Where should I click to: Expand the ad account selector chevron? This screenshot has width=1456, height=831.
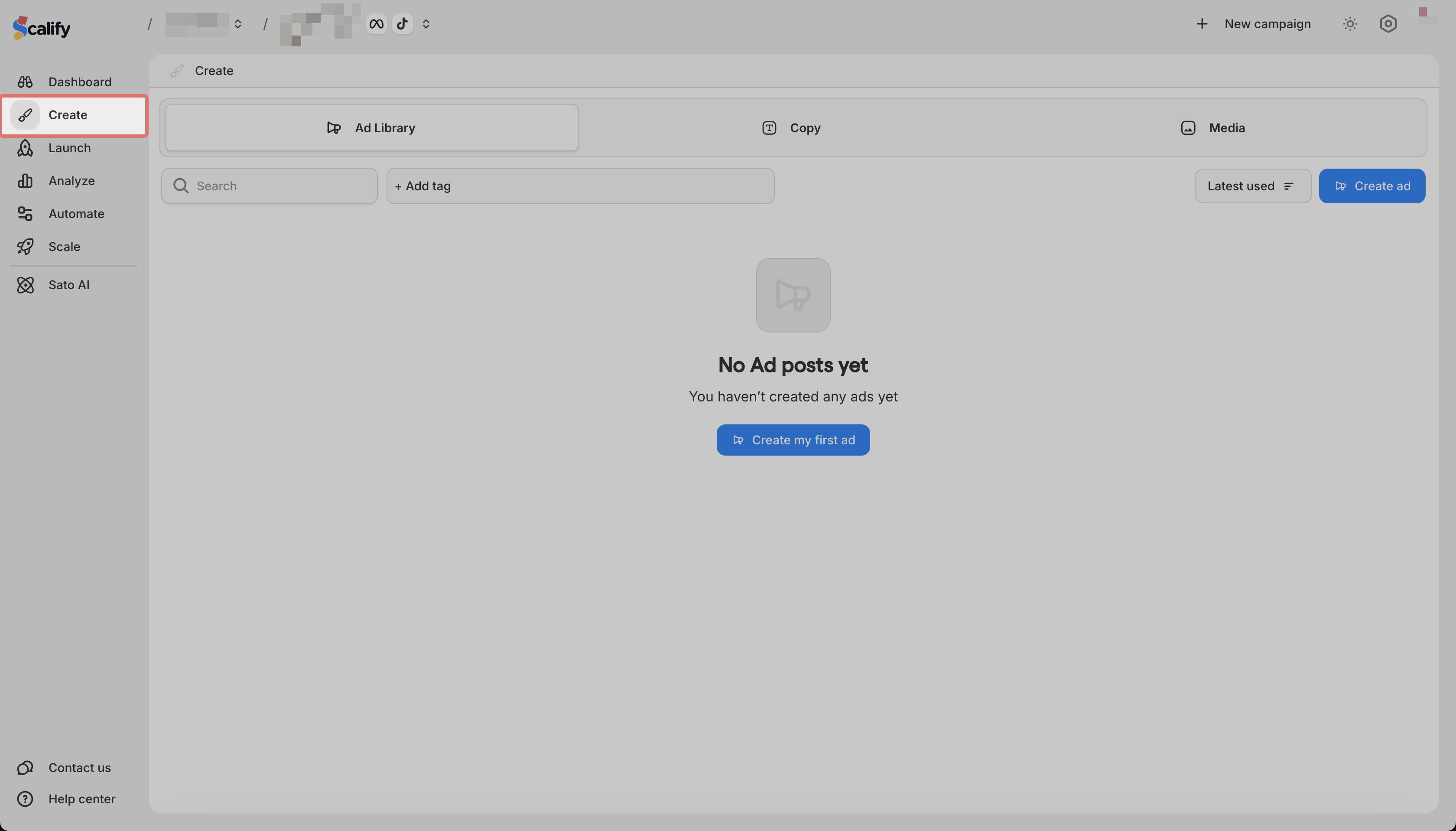coord(426,24)
